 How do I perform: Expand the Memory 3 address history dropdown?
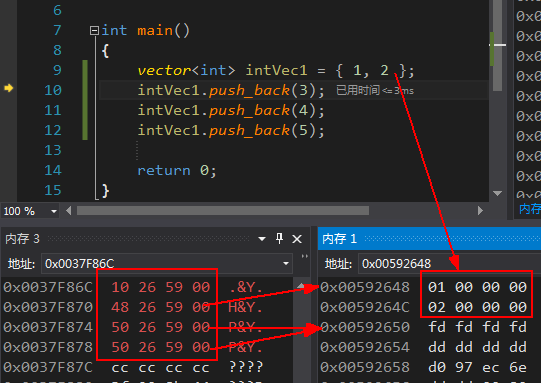(x=286, y=264)
